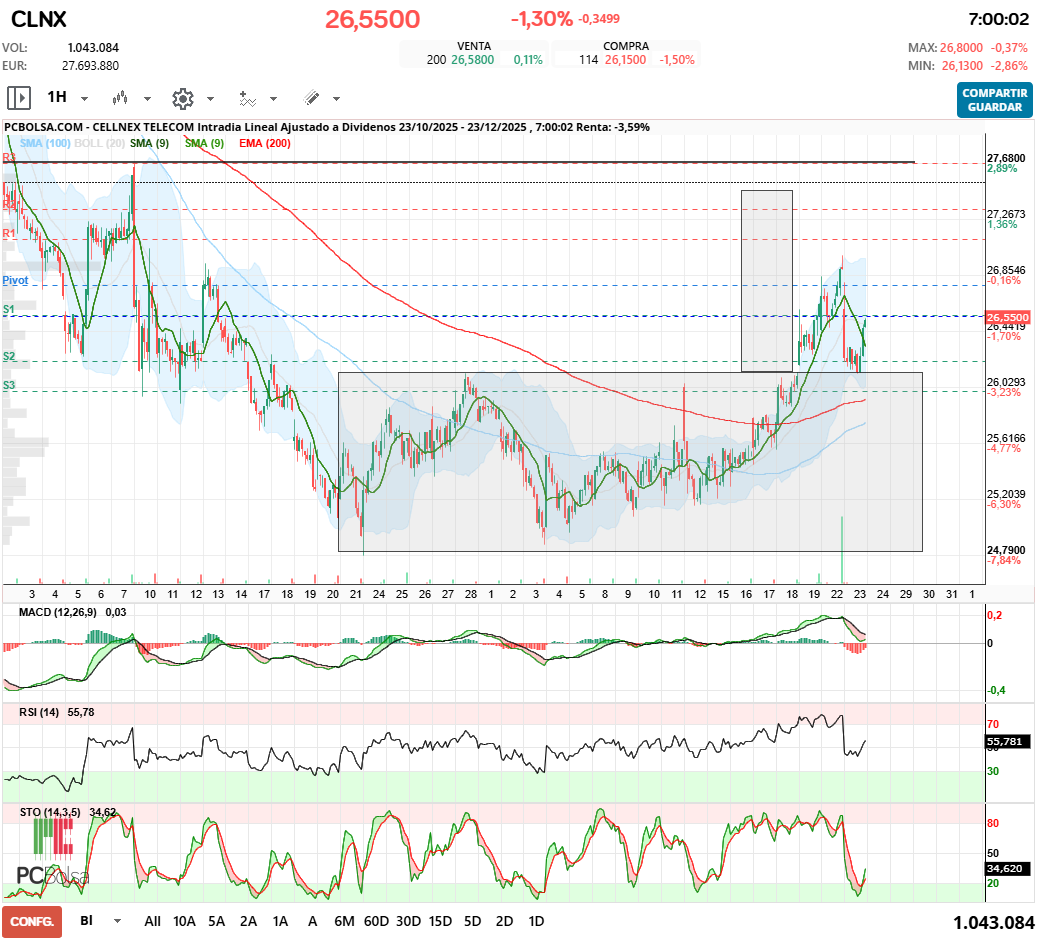Click the Pivot level label

15,280
